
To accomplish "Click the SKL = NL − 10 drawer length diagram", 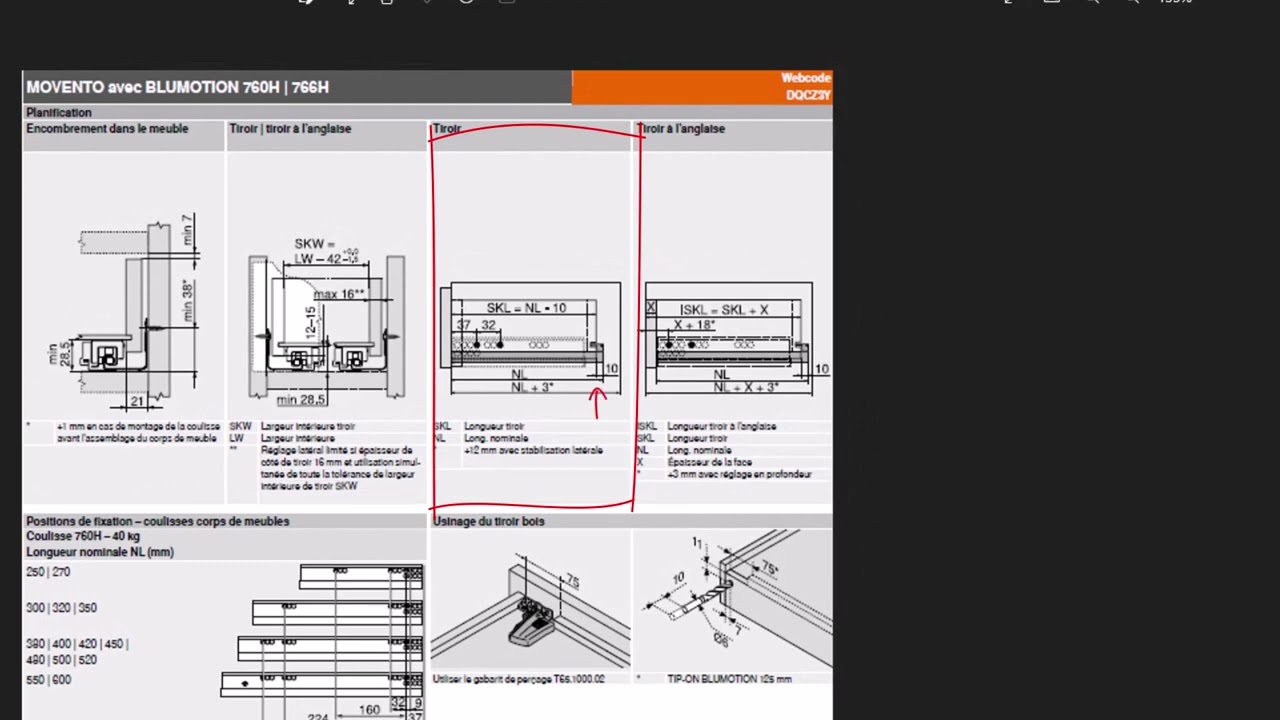I will 531,338.
